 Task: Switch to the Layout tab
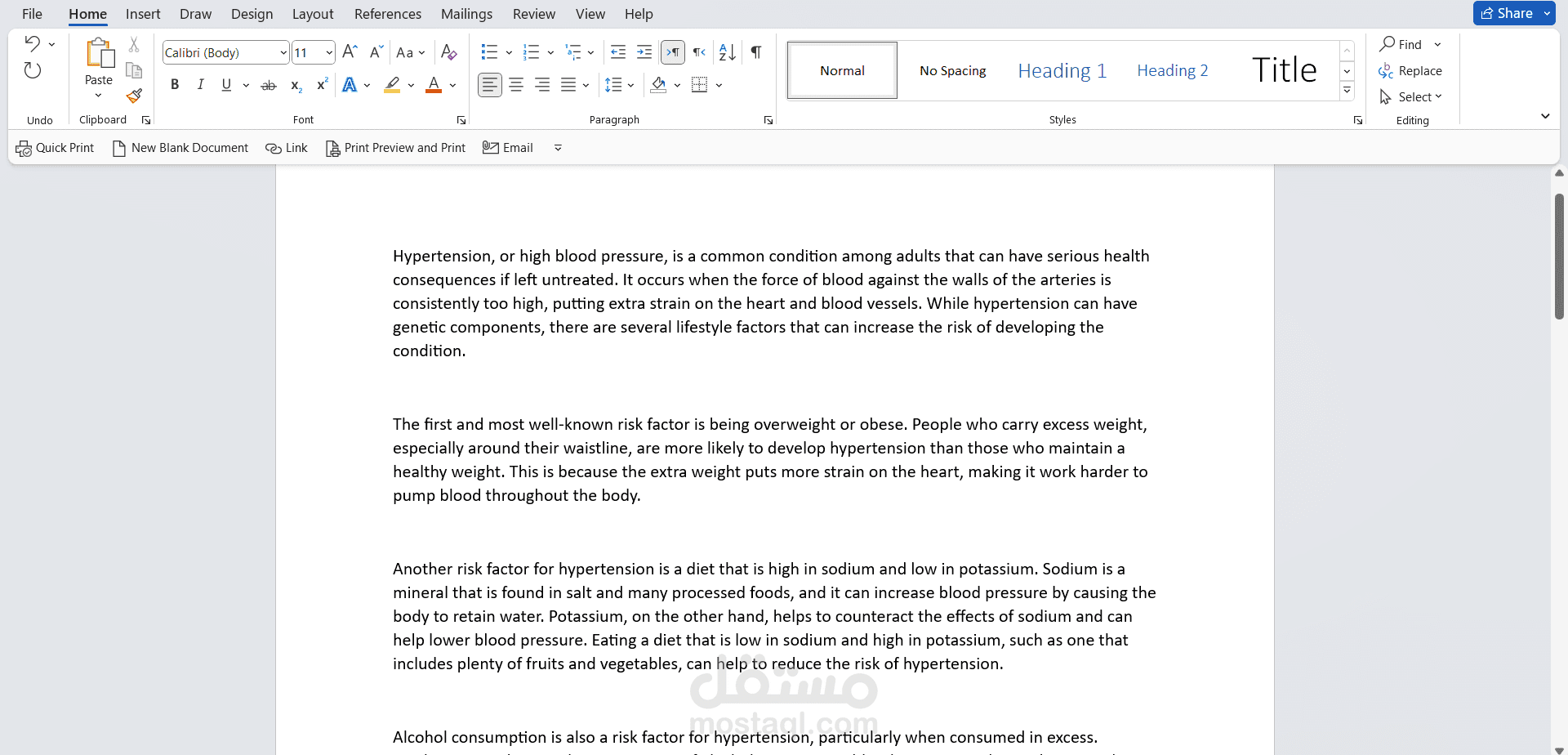(x=313, y=14)
